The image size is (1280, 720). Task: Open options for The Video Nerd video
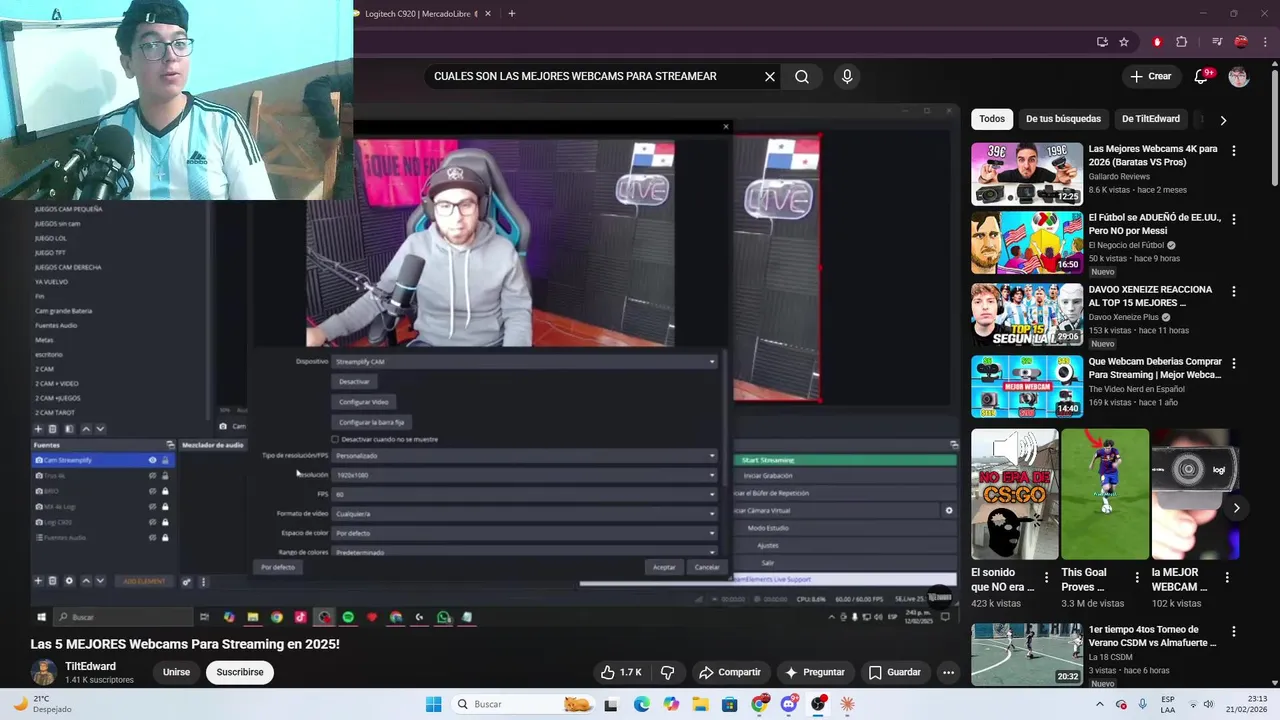[1233, 364]
